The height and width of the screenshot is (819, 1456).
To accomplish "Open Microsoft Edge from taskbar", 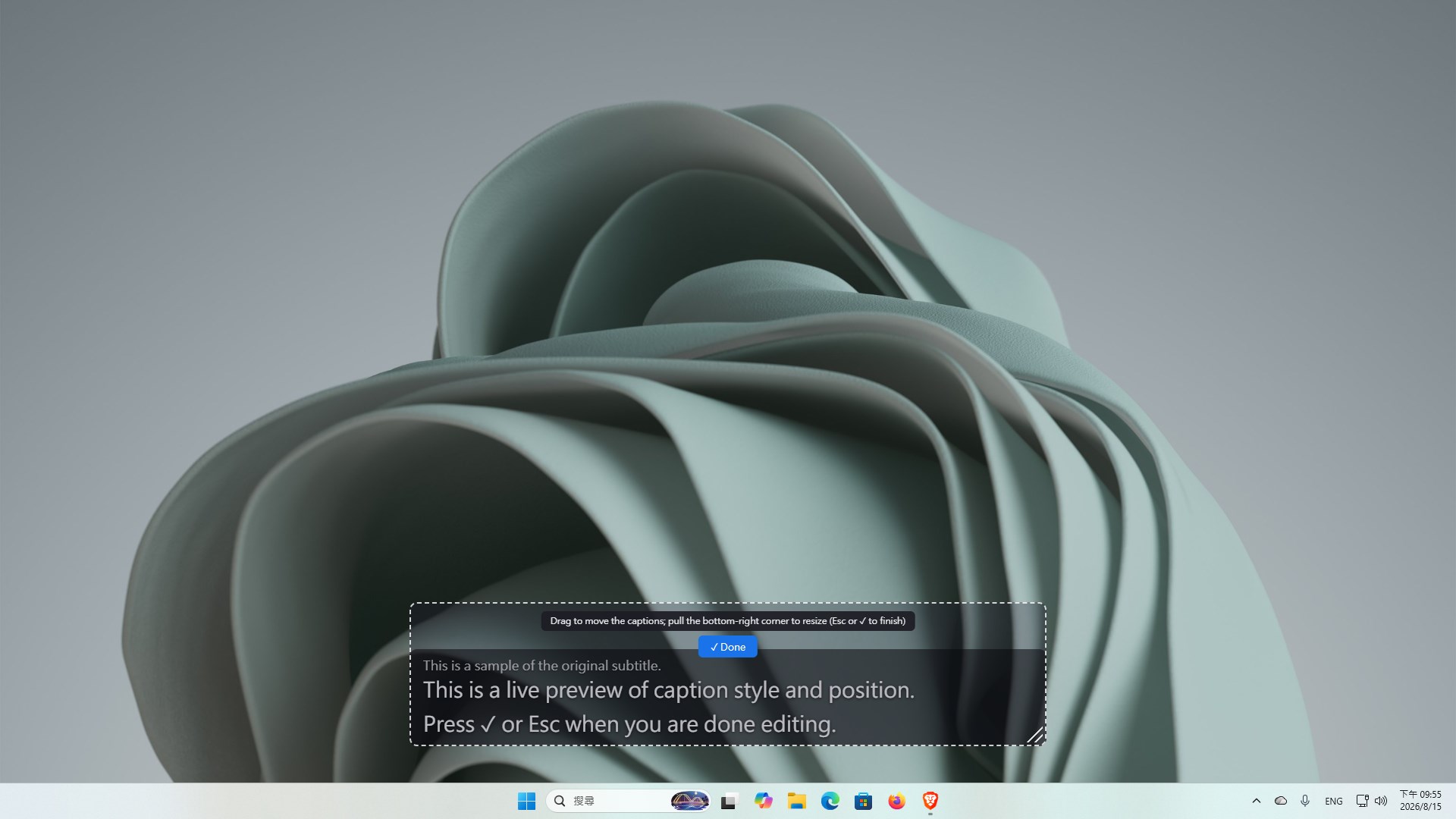I will tap(830, 801).
